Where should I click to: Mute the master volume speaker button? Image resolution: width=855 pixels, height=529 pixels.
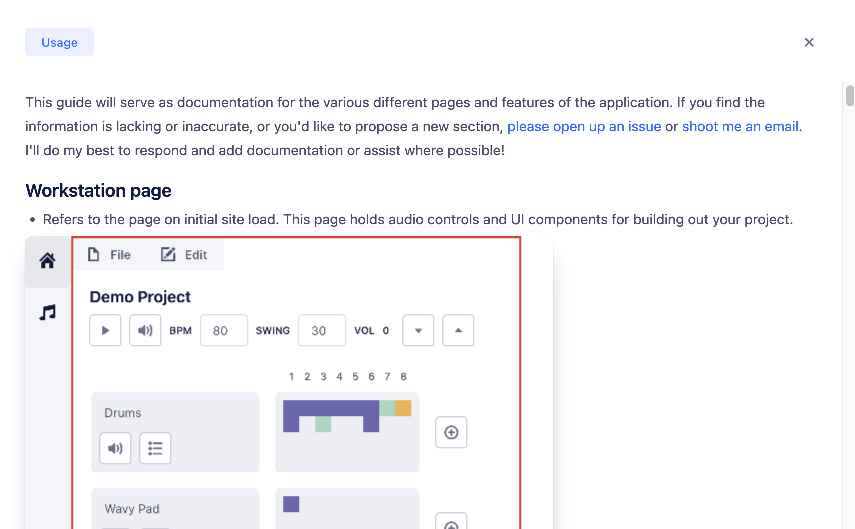point(145,330)
